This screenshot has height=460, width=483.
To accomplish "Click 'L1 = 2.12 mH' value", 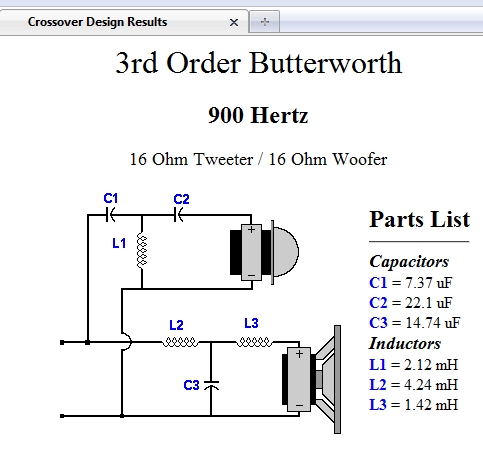I will 414,365.
